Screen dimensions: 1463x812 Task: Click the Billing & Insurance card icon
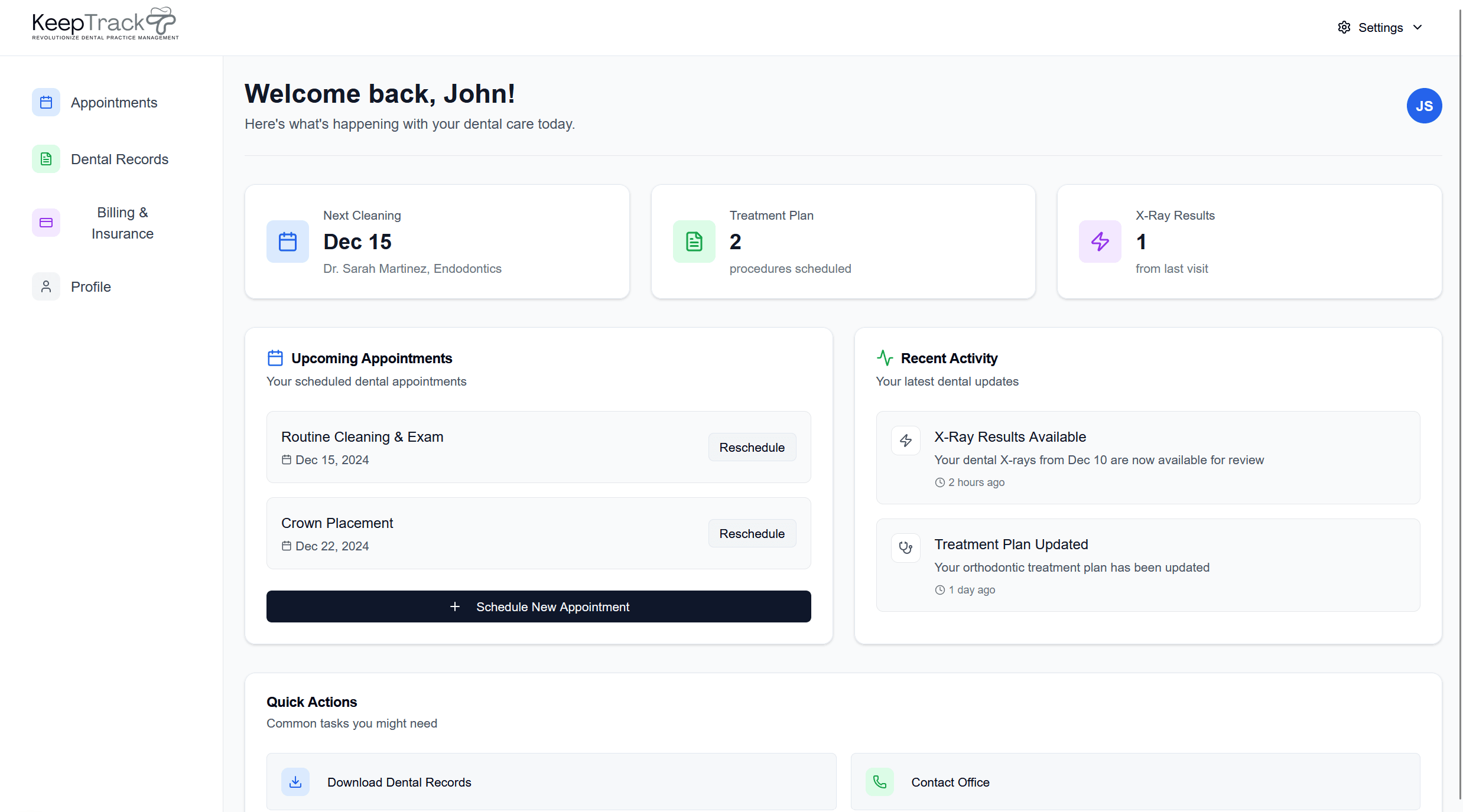tap(46, 223)
